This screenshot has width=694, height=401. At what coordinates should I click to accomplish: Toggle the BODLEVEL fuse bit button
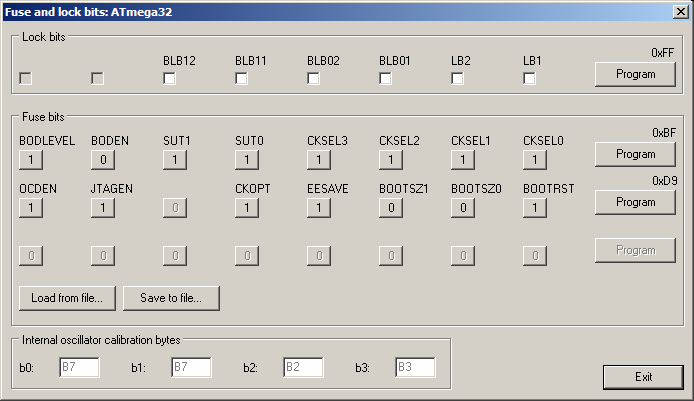31,160
